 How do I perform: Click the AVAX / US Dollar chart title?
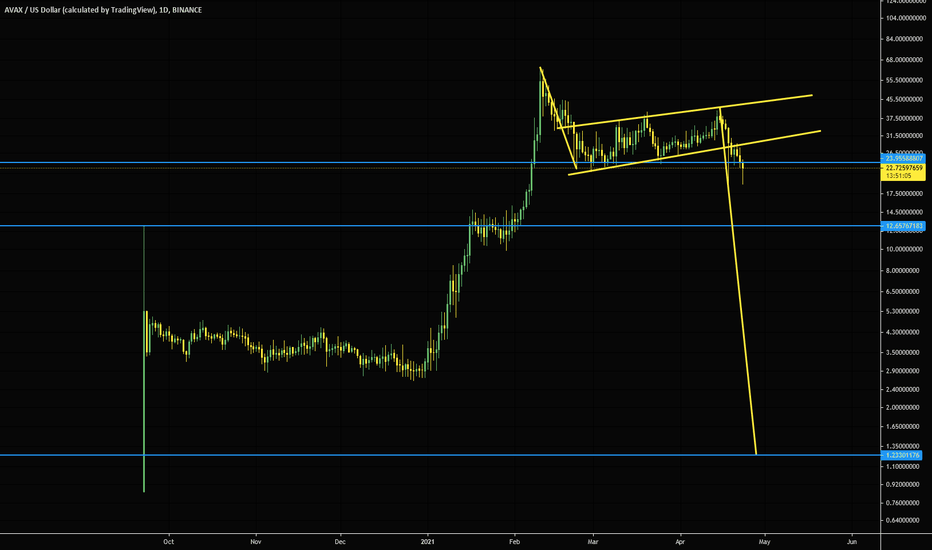pyautogui.click(x=103, y=10)
